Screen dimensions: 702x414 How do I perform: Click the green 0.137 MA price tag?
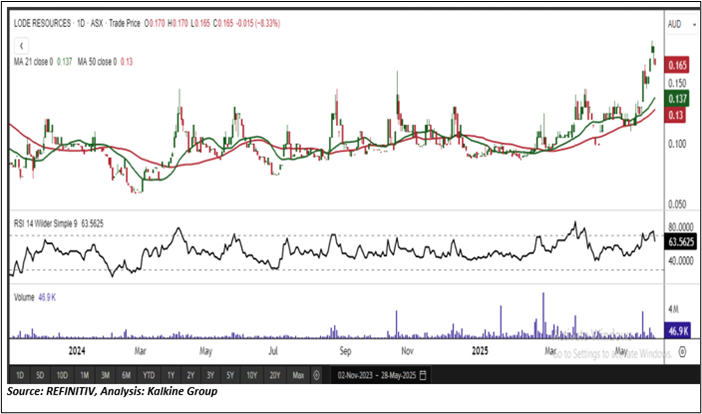(677, 98)
